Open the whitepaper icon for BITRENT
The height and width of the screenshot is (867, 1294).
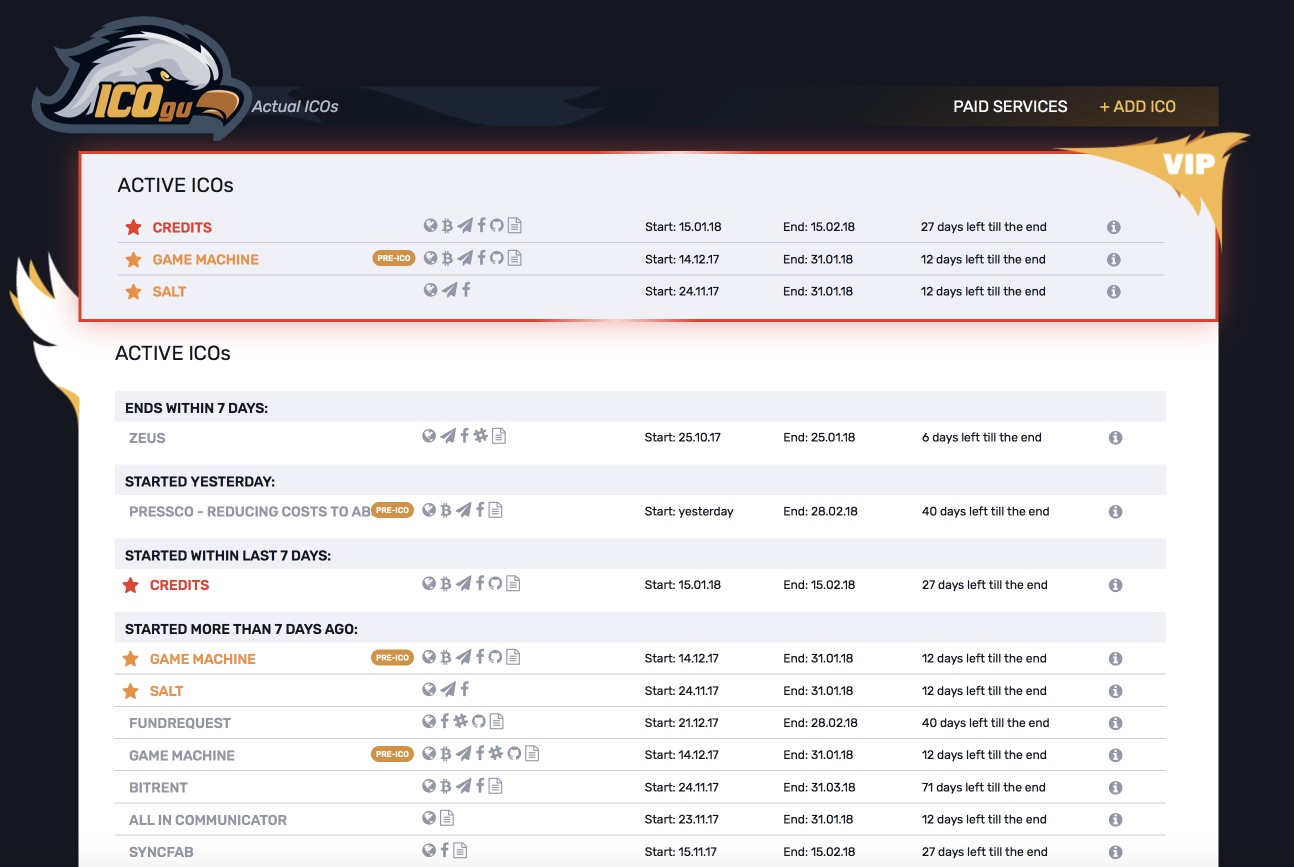click(x=496, y=786)
